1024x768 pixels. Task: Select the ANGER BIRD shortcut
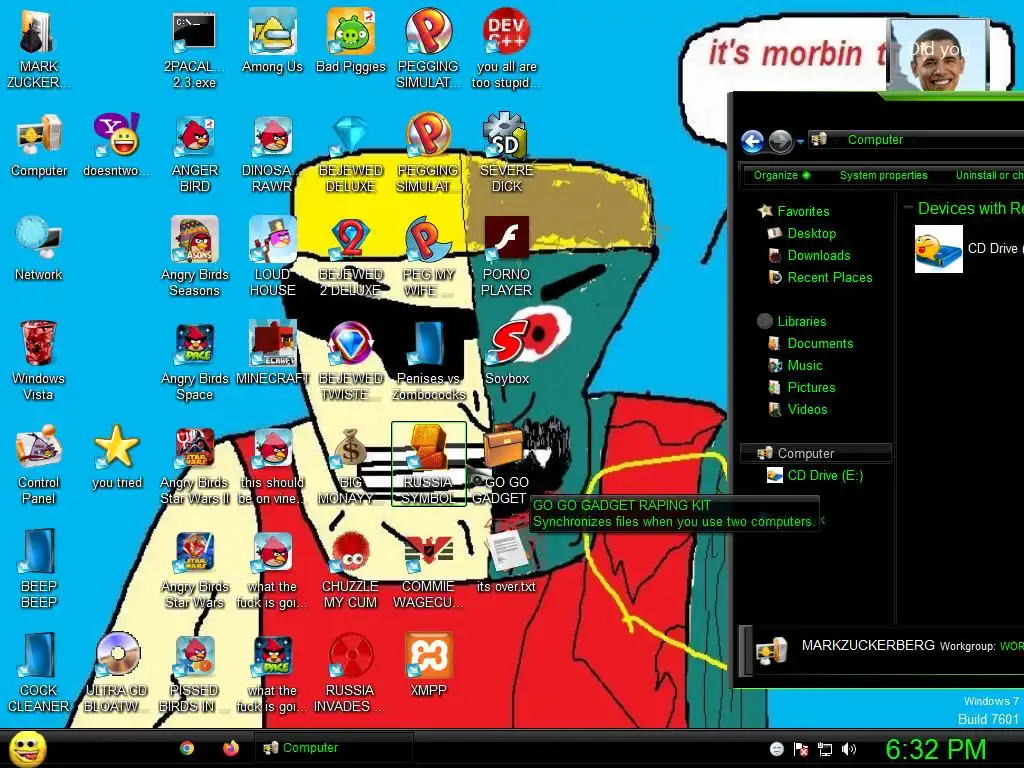(x=194, y=153)
